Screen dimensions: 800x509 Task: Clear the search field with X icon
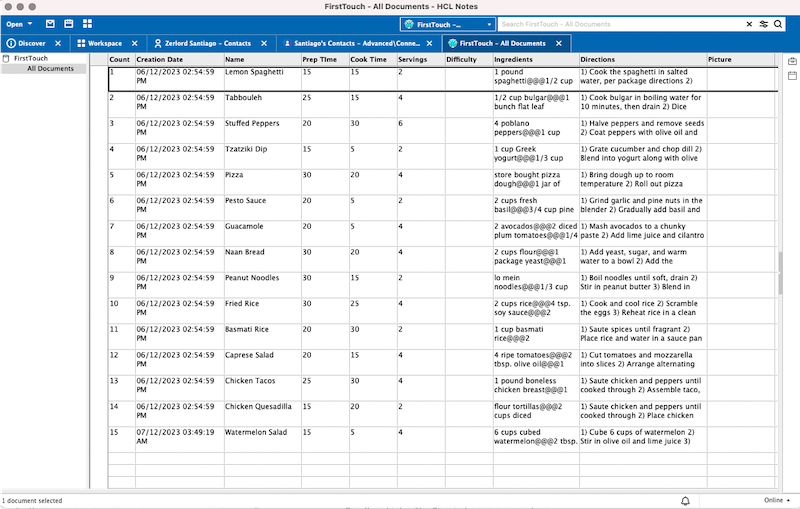(x=749, y=24)
